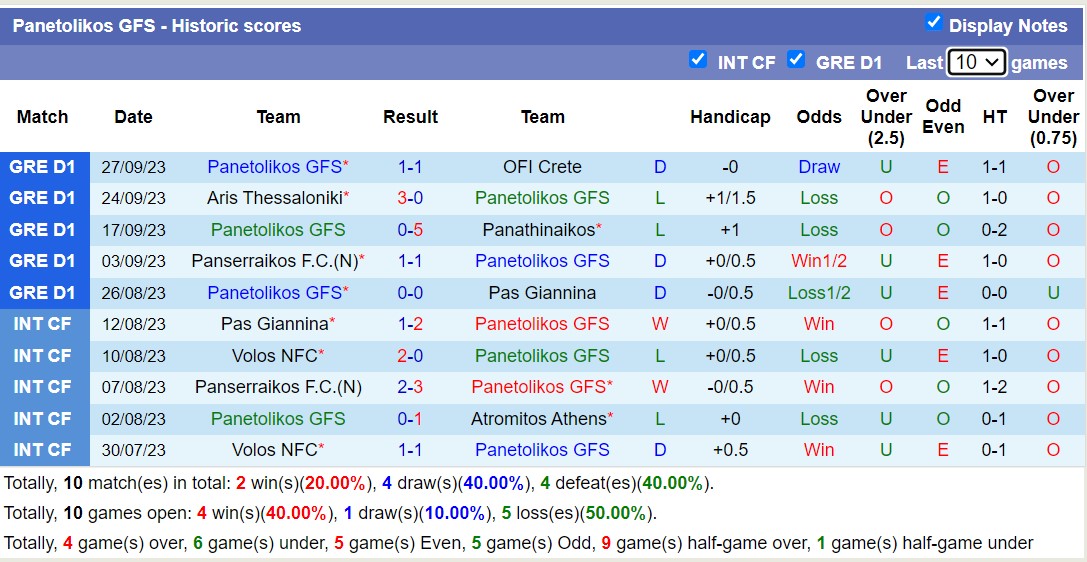Click the 3-0 result score

coord(410,198)
